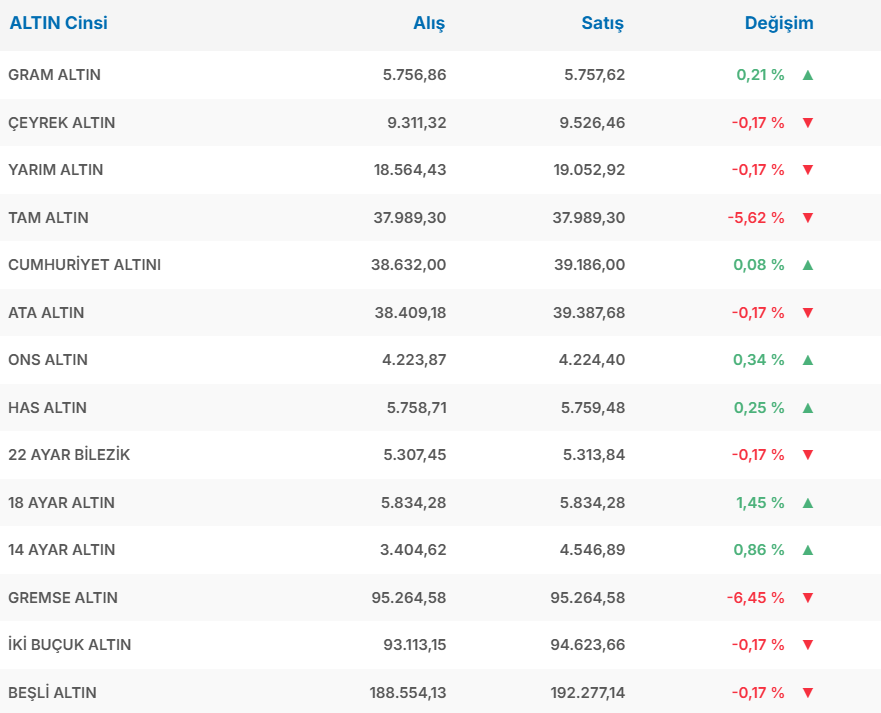Click the red down arrow for 22 AYAR BİLEZİK

point(808,455)
